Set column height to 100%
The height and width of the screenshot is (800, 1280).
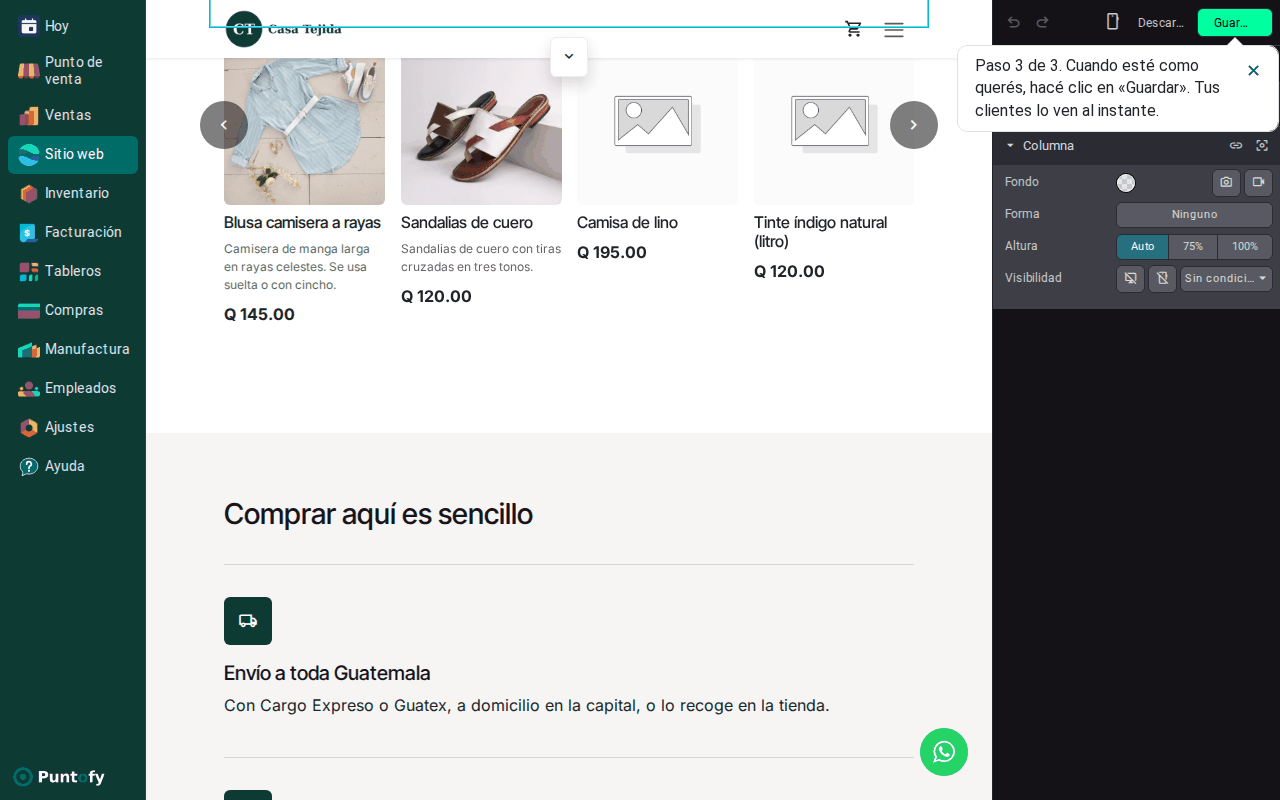coord(1245,247)
